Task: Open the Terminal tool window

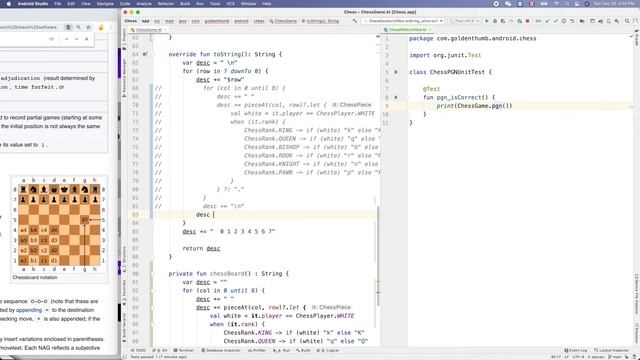Action: tap(184, 351)
